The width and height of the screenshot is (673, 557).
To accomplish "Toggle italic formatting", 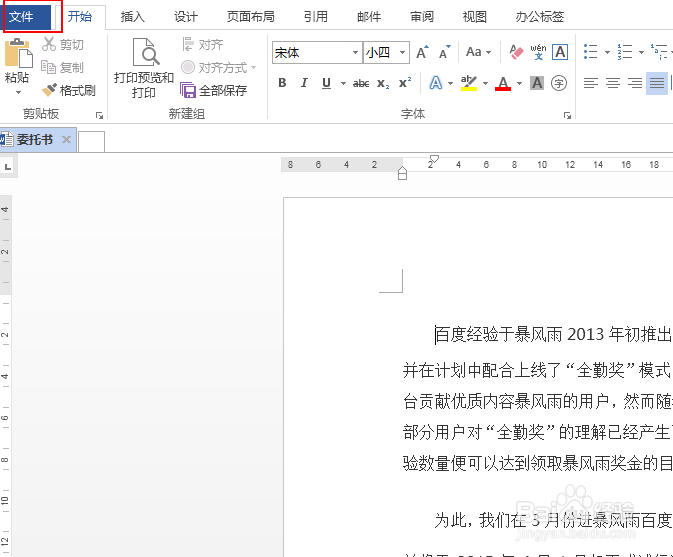I will [x=304, y=83].
